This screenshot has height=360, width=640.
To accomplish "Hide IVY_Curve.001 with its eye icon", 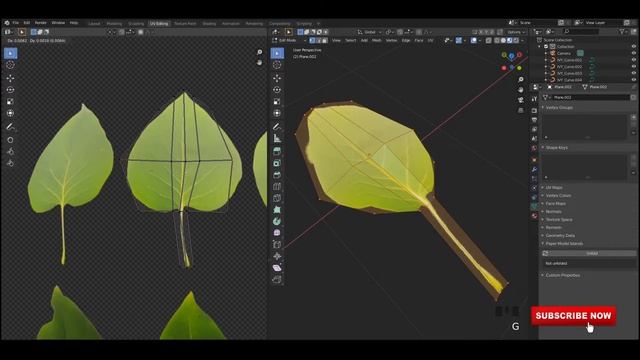I will click(x=633, y=60).
